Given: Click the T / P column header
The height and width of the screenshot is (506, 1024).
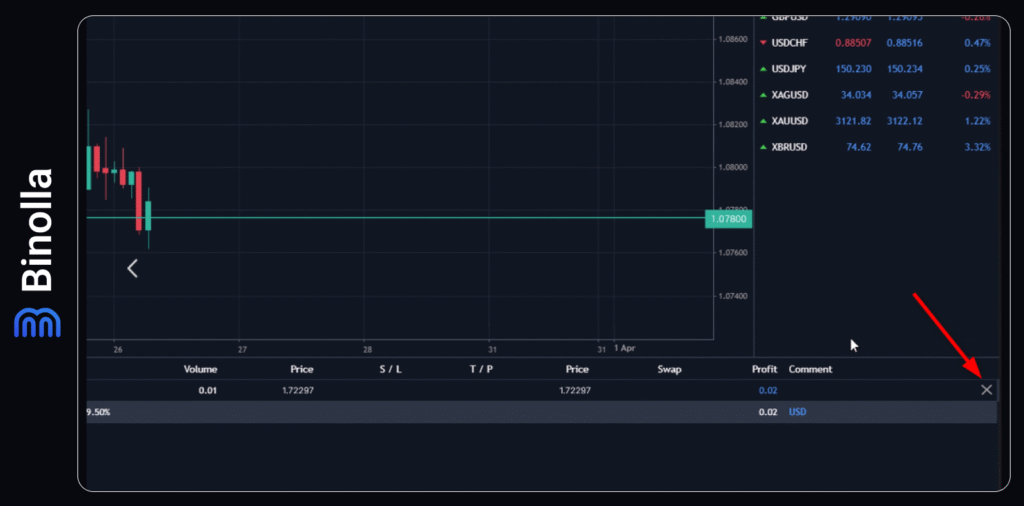Looking at the screenshot, I should [481, 369].
